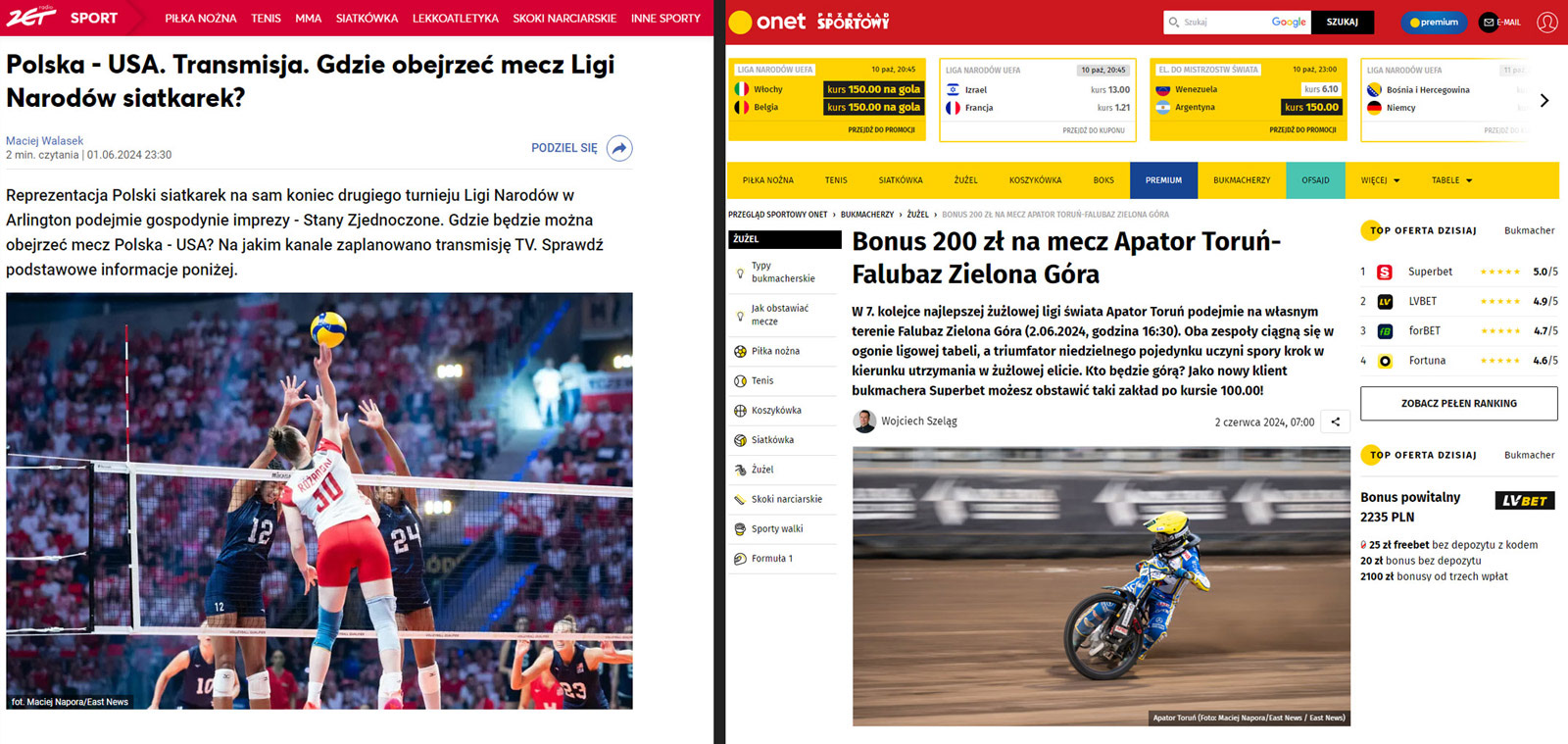The image size is (1568, 744).
Task: Open the user account profile icon
Action: coord(1547,22)
